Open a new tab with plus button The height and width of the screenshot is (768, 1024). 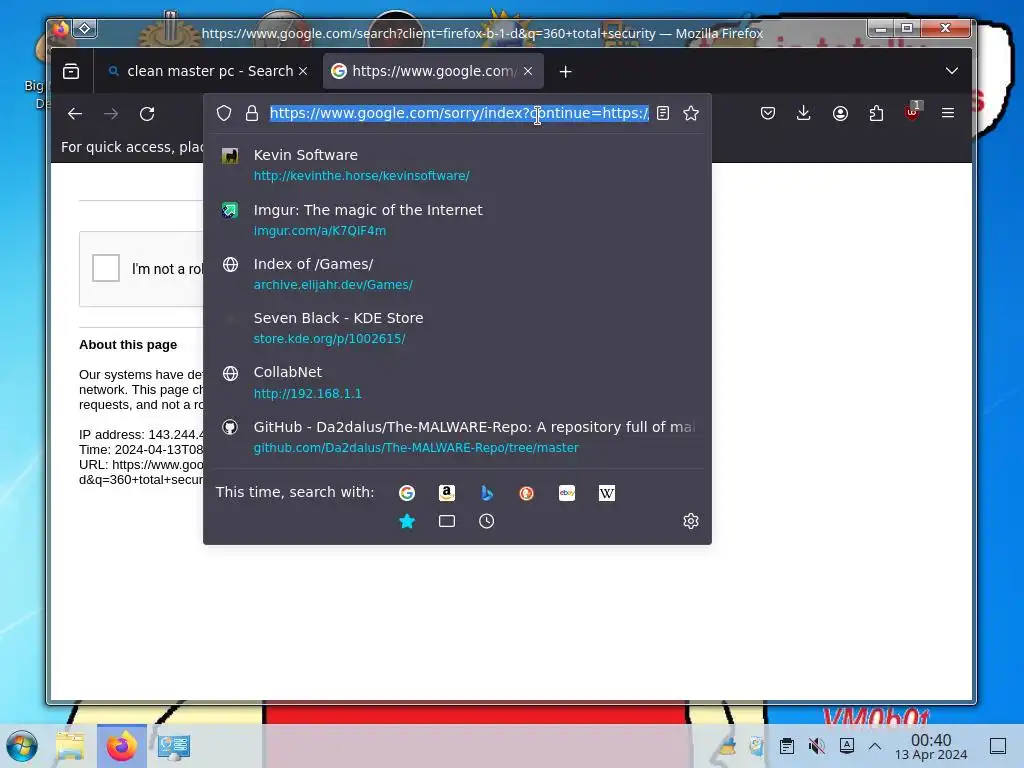click(x=566, y=71)
